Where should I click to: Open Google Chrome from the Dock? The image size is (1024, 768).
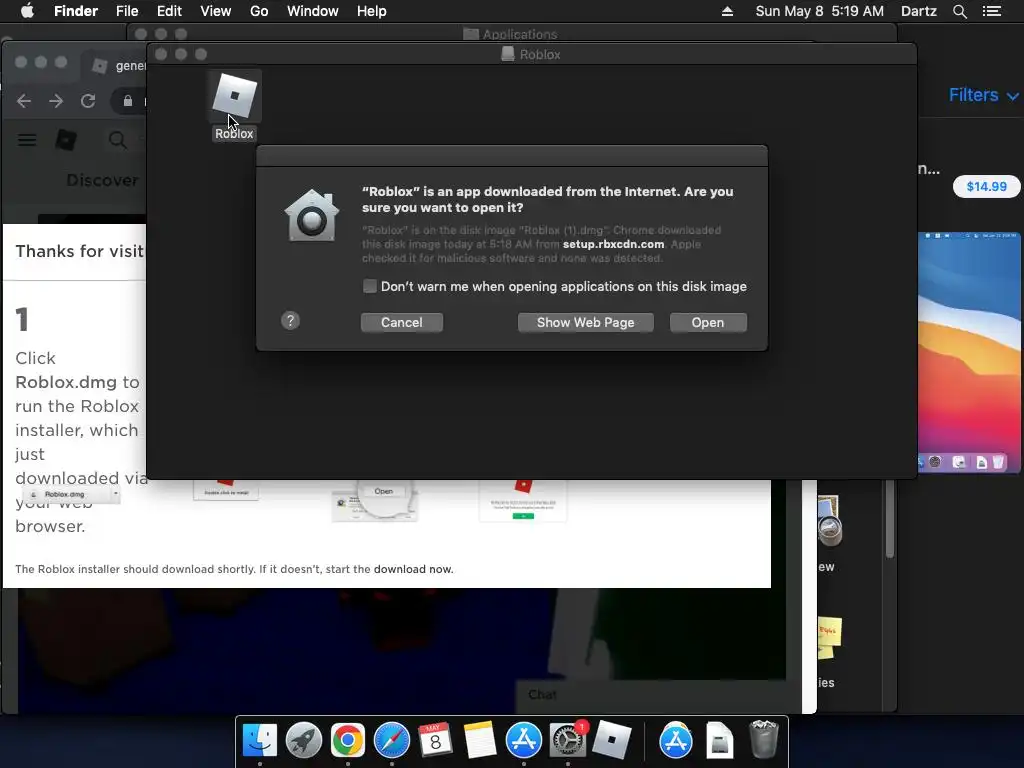click(347, 741)
